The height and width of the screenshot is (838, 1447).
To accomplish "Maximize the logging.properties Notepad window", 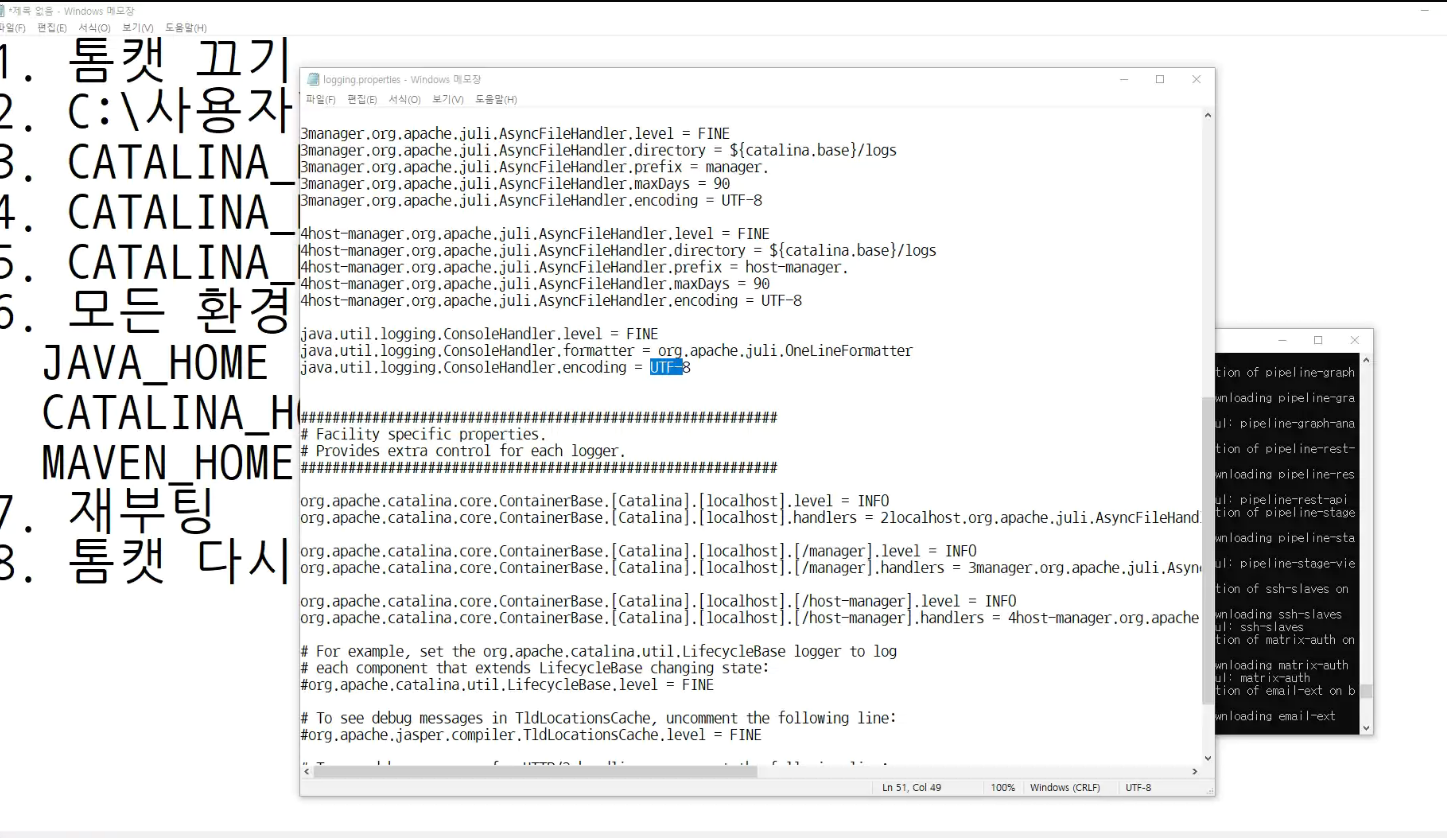I will tap(1160, 79).
